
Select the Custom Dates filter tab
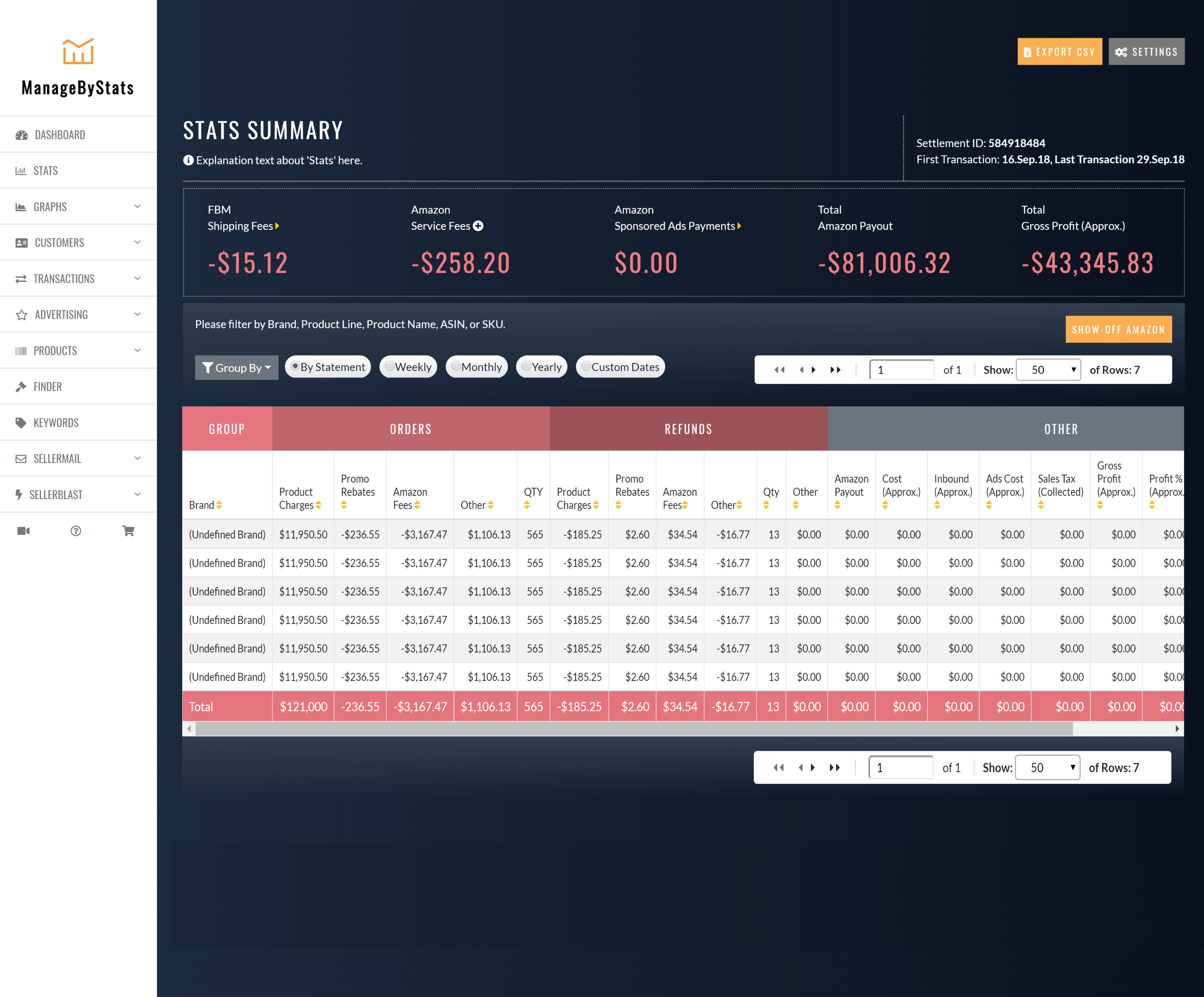(x=625, y=366)
